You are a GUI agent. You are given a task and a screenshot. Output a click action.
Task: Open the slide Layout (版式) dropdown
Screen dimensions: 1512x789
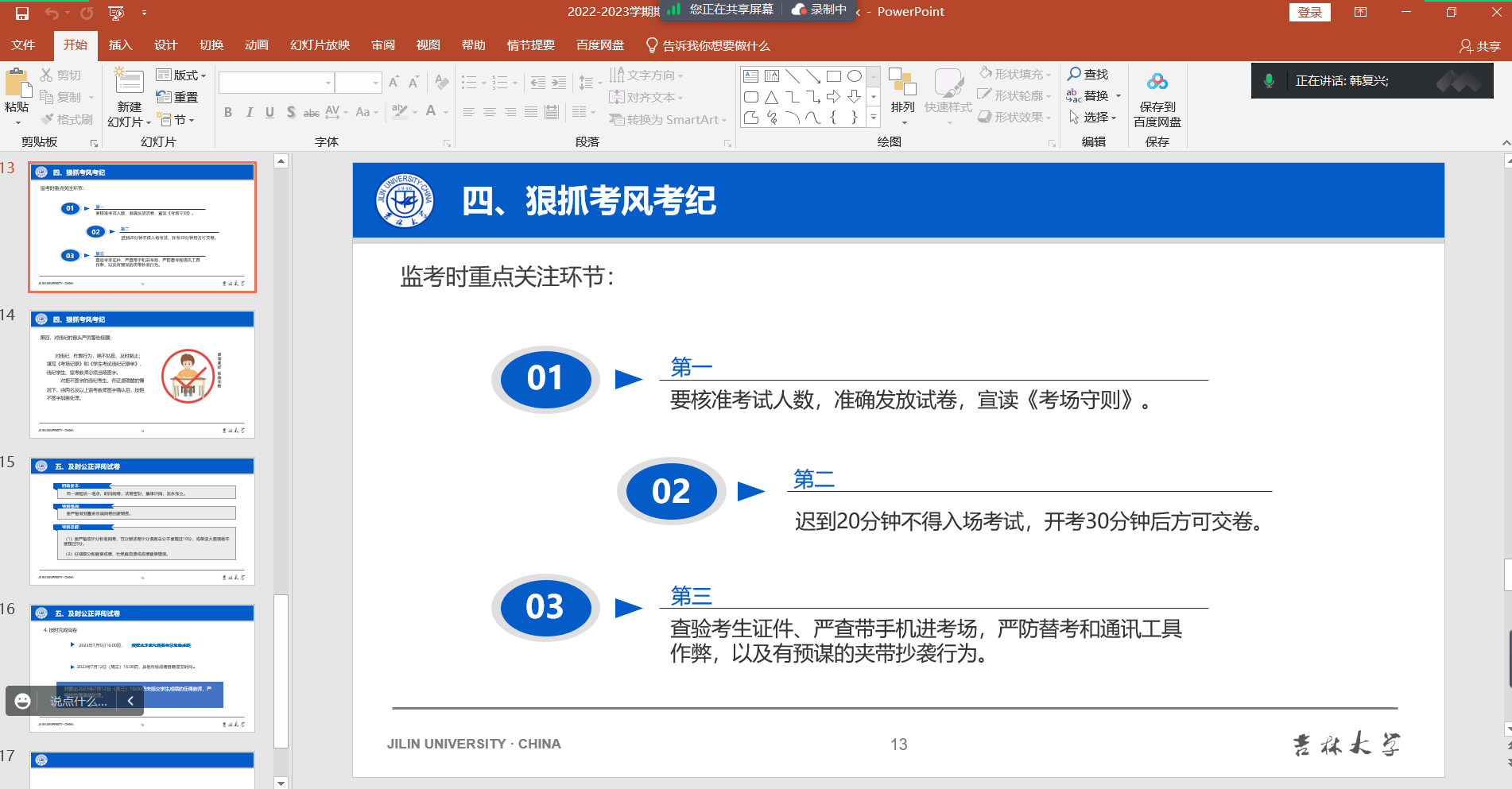coord(182,75)
